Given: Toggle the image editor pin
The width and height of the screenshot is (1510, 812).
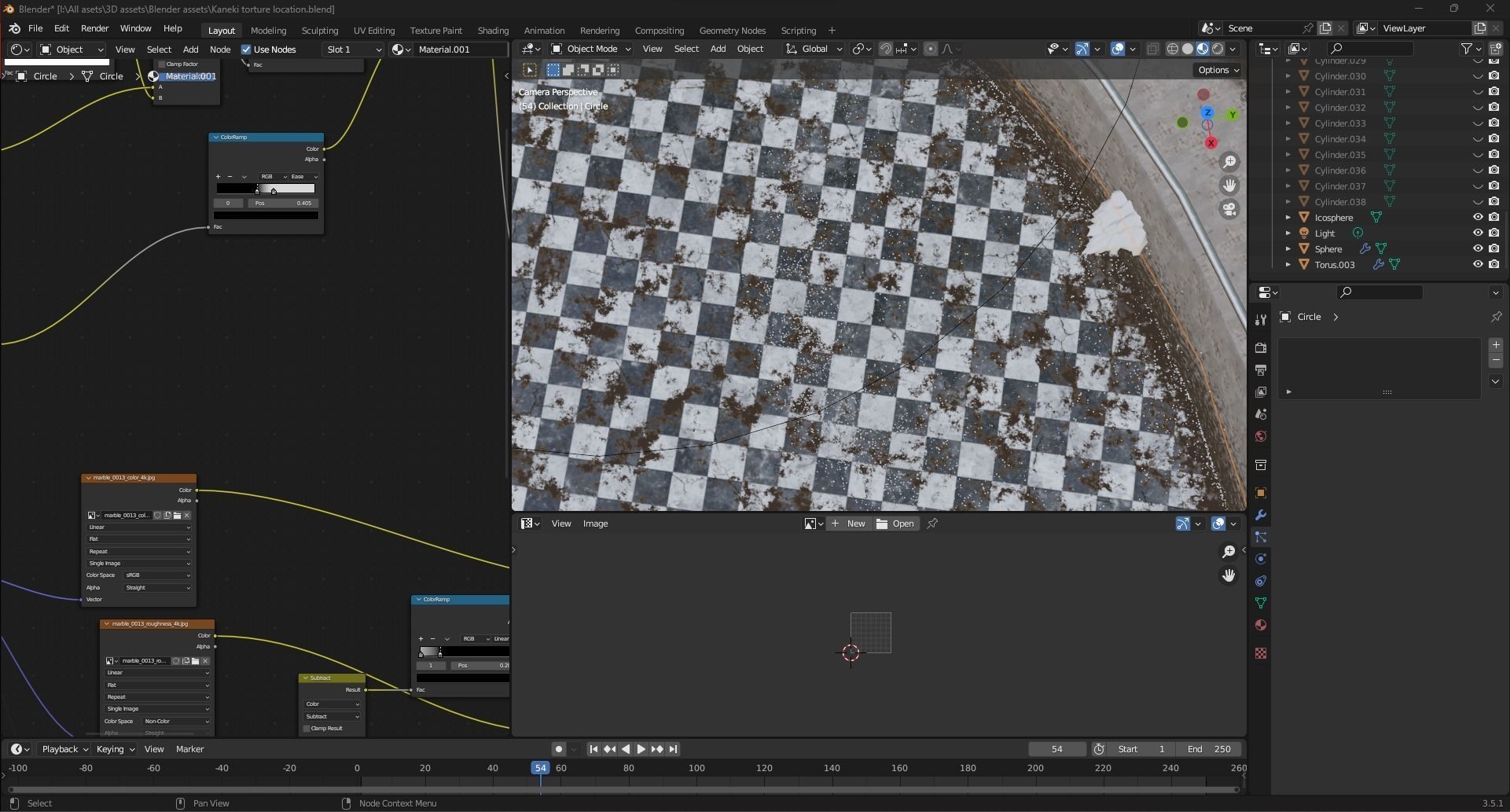Looking at the screenshot, I should point(932,524).
